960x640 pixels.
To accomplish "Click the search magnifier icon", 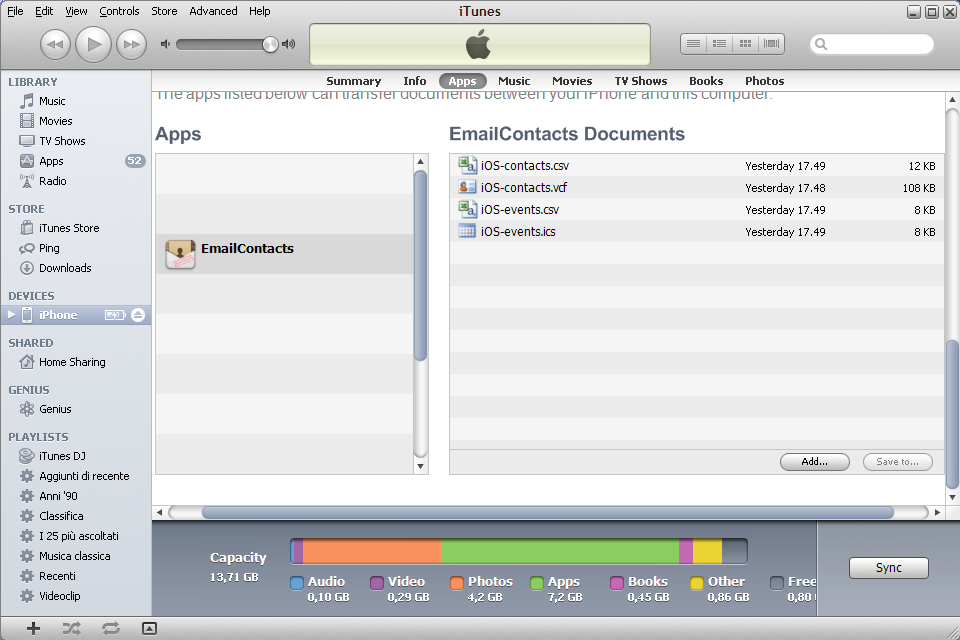I will 821,44.
